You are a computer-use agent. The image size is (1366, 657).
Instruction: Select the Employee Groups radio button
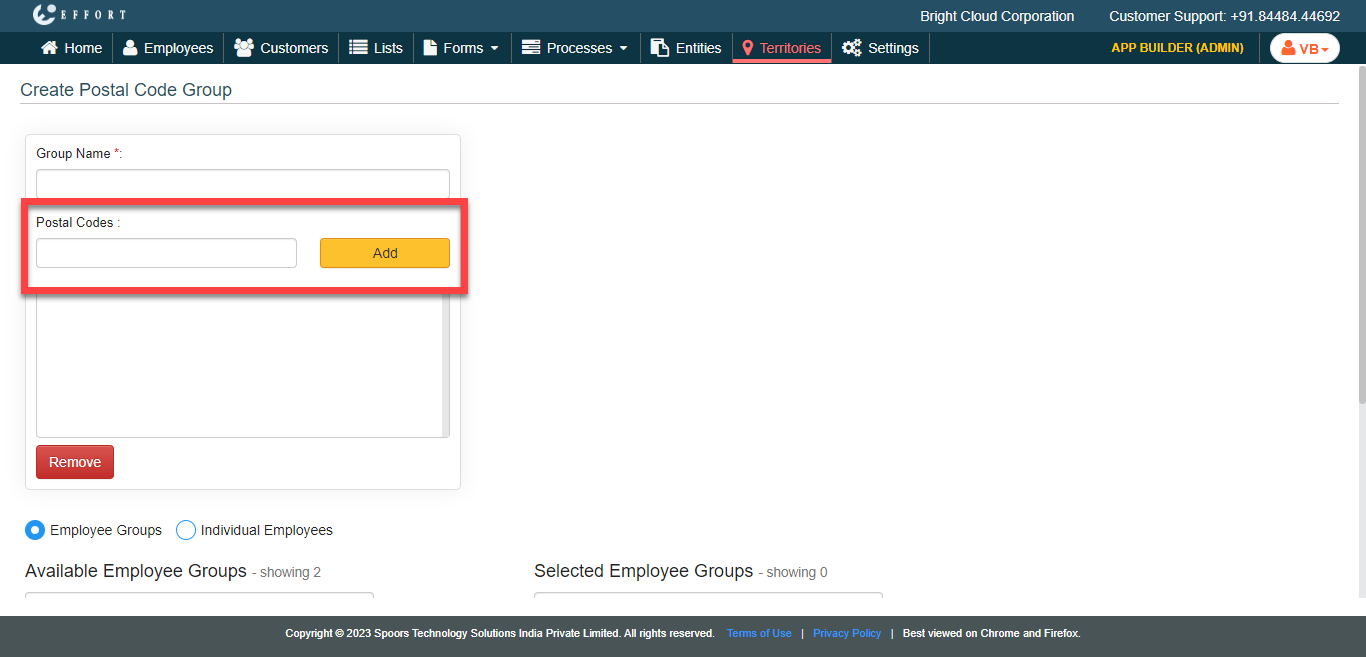[x=35, y=530]
